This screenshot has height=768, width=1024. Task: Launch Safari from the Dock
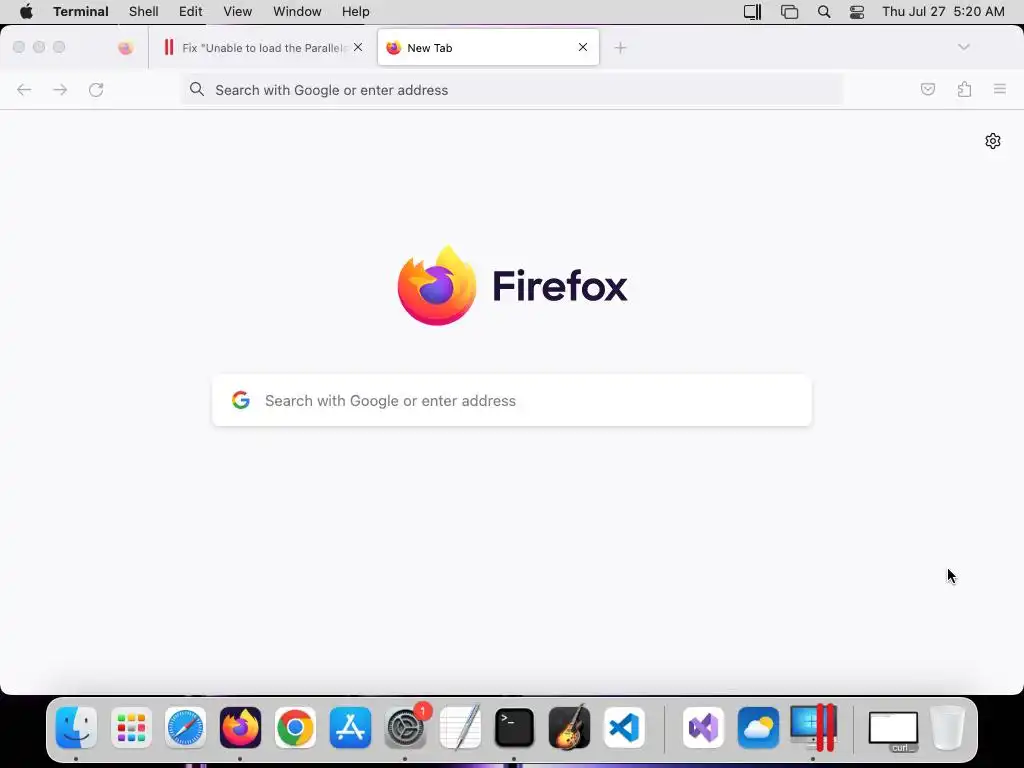pyautogui.click(x=185, y=727)
